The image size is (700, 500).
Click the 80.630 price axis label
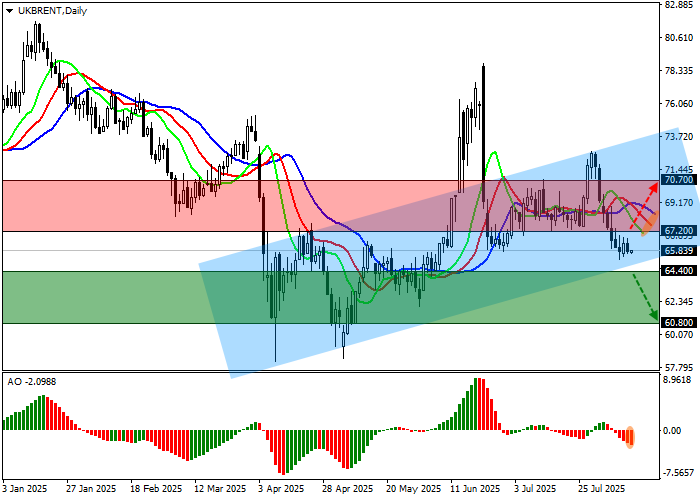(678, 38)
